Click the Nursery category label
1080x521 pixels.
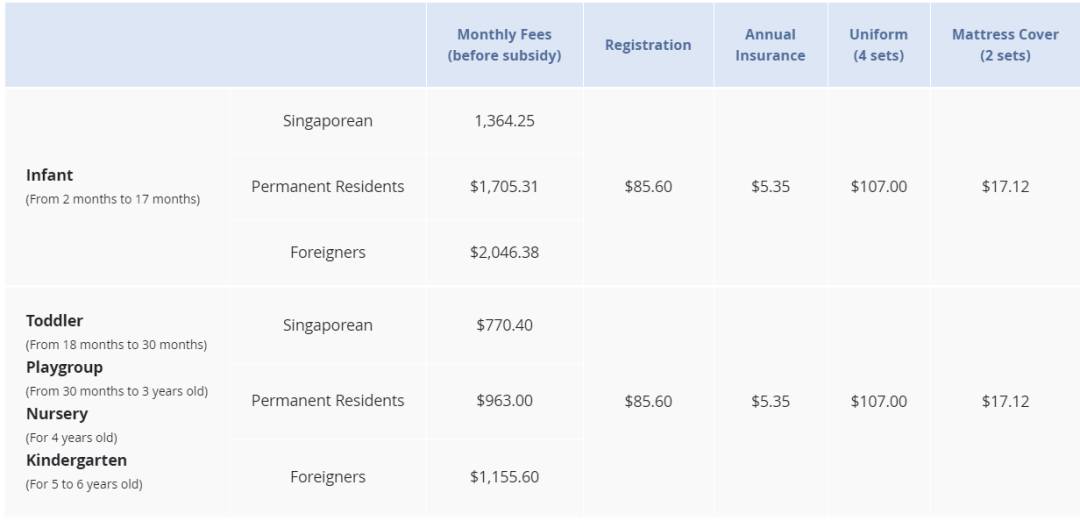coord(57,414)
